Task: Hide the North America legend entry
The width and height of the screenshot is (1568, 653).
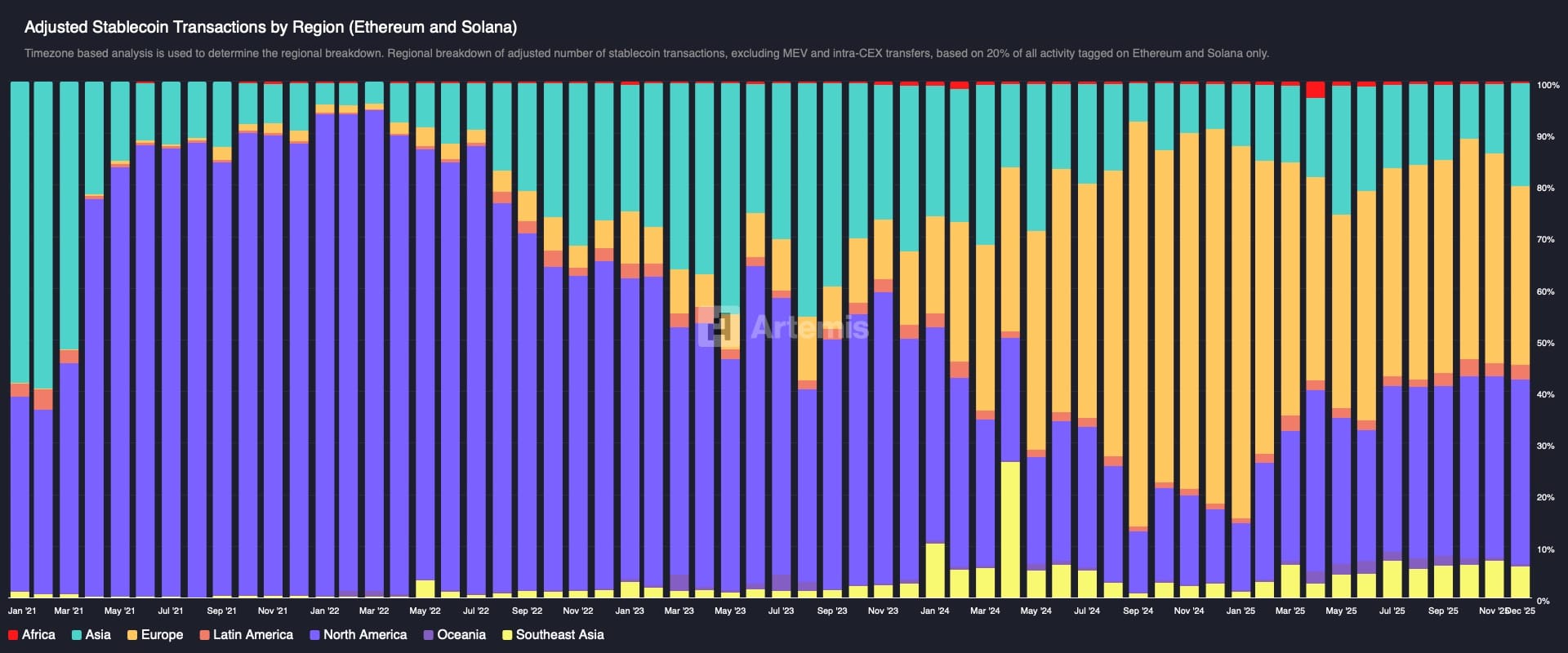Action: (359, 635)
